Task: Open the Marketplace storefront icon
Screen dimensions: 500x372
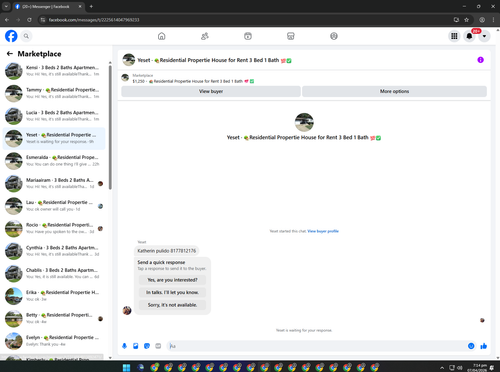Action: [291, 36]
